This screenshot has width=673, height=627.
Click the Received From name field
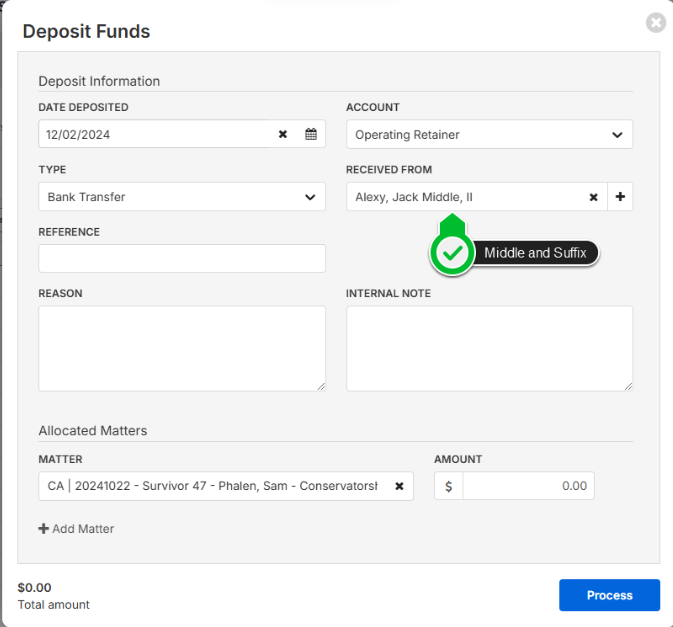click(x=466, y=197)
